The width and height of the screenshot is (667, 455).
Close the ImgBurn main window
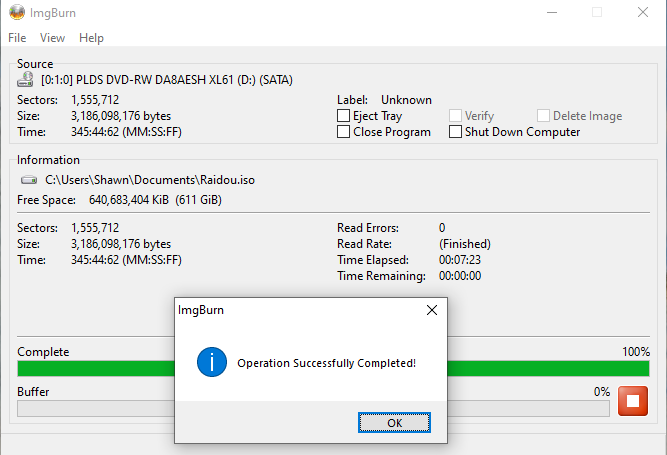pyautogui.click(x=643, y=12)
